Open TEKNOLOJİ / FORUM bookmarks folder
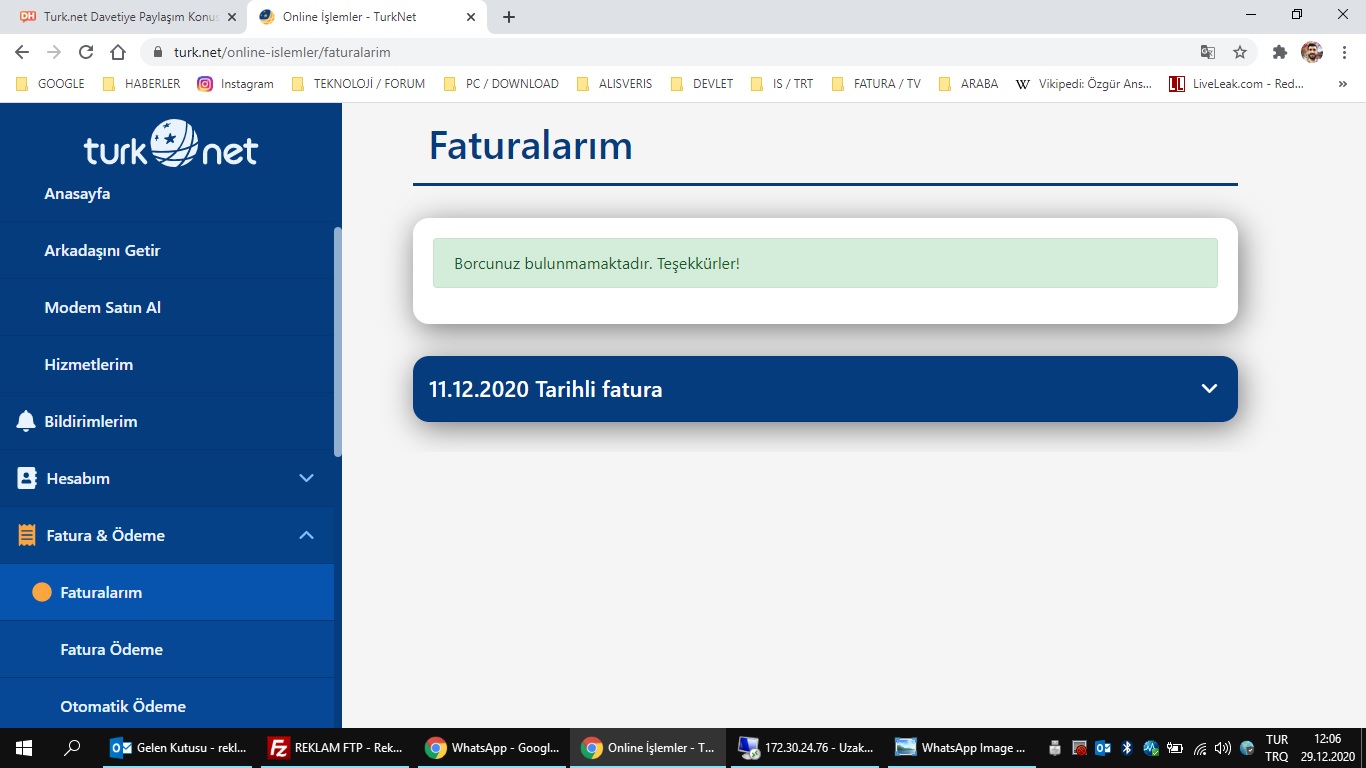 (358, 84)
